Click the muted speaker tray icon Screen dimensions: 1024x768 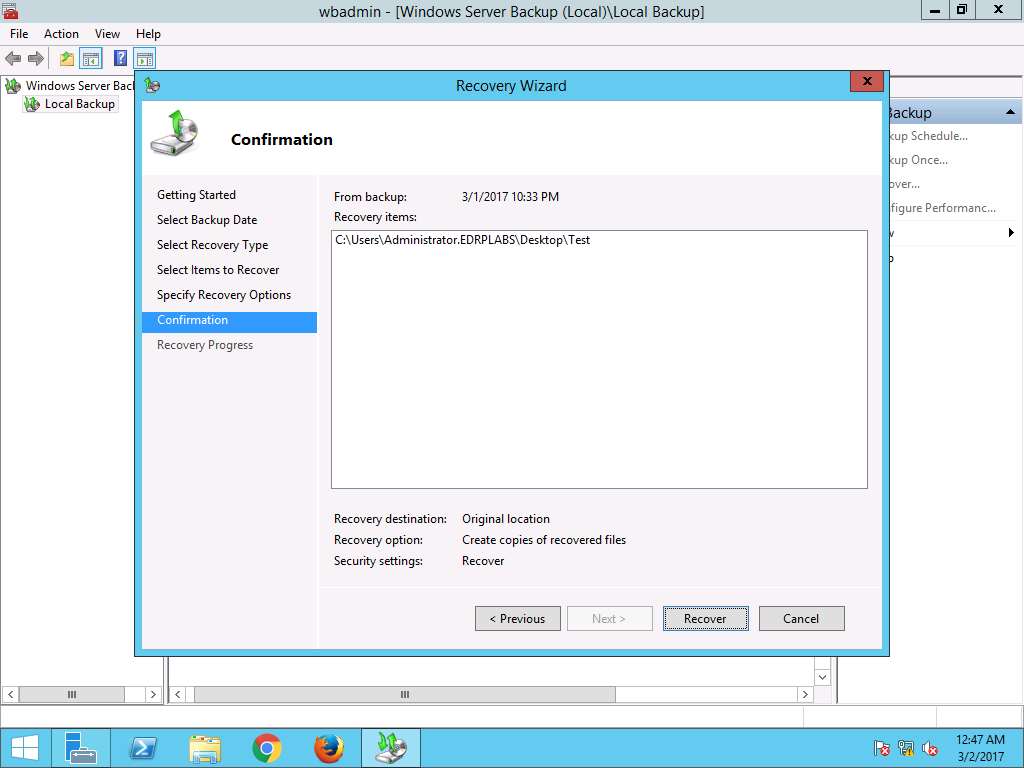930,748
